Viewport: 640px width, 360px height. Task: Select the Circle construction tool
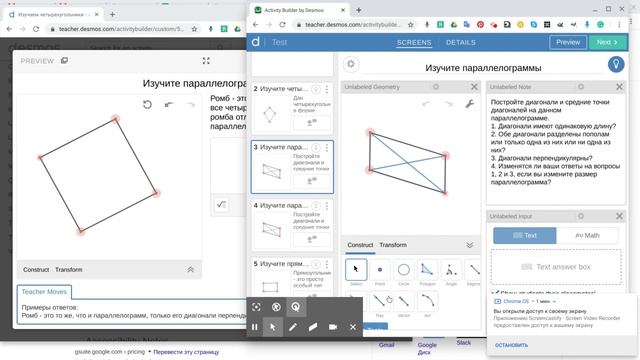pyautogui.click(x=404, y=270)
